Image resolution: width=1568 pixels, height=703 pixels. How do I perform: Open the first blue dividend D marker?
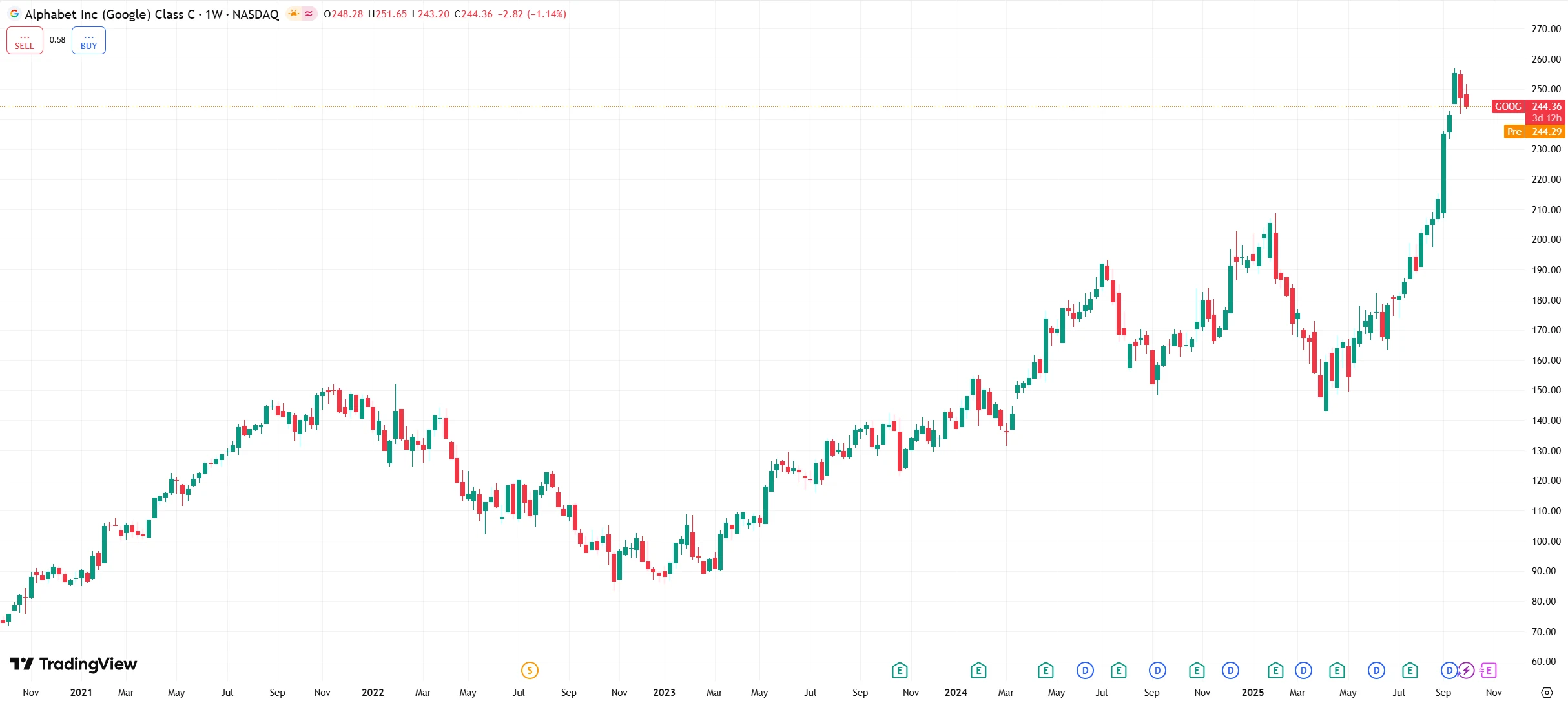[1085, 671]
